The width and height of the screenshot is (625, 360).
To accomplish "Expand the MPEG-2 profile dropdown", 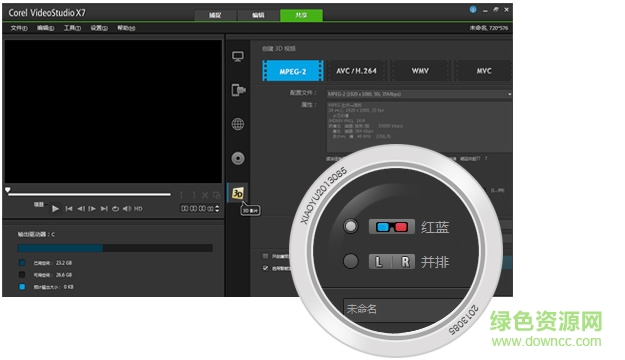I will coord(419,94).
